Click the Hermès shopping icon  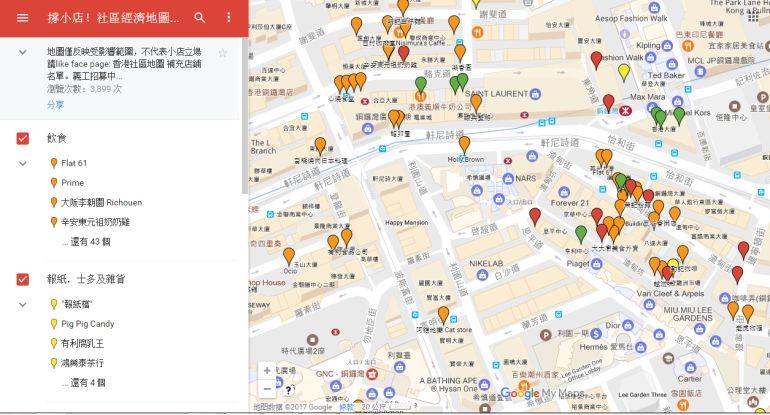tap(640, 348)
